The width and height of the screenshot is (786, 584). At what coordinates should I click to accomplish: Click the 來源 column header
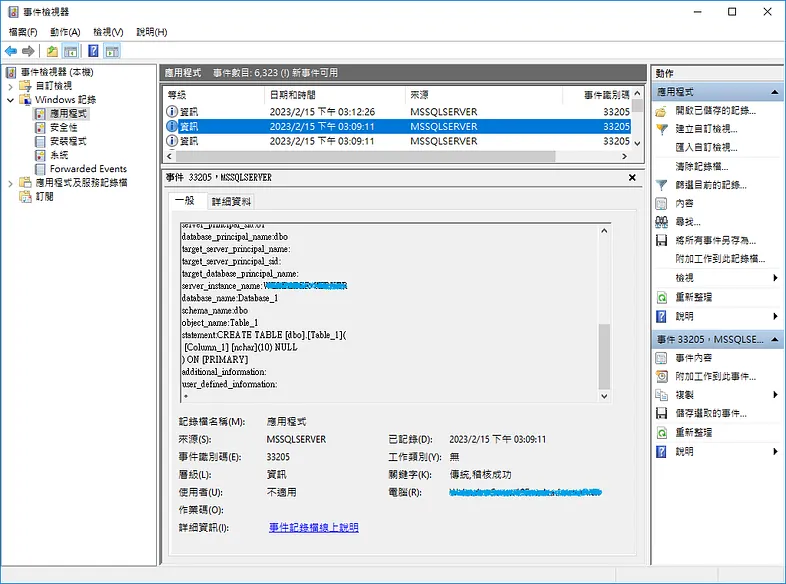coord(484,95)
